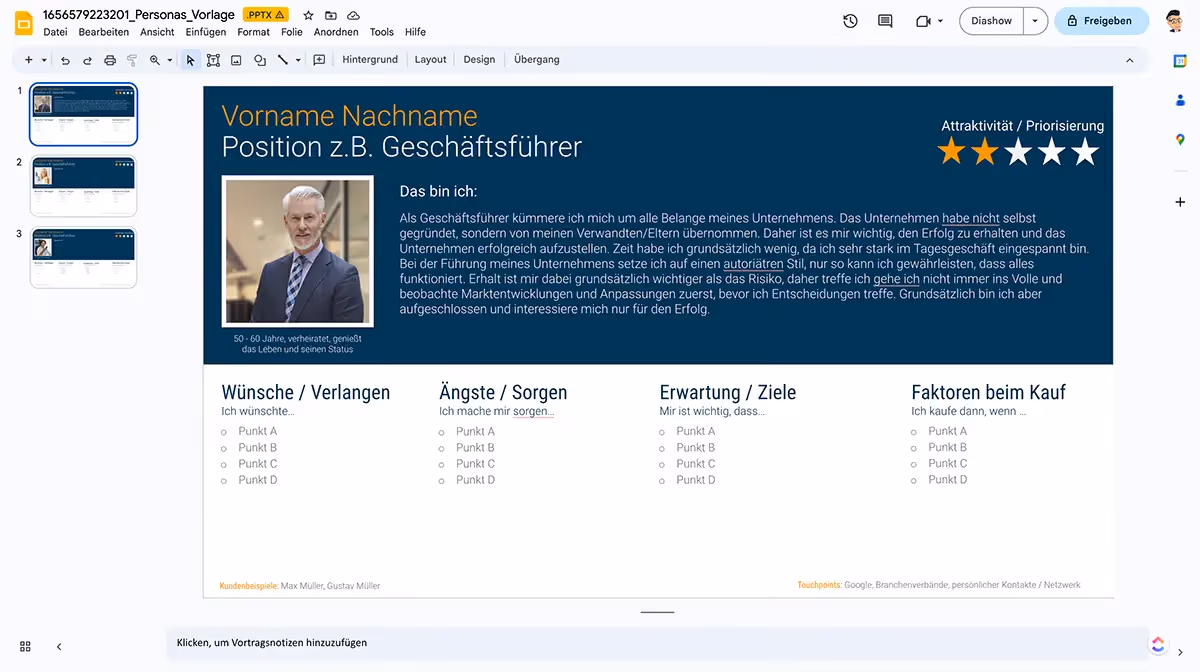Open the Anordnen menu
The height and width of the screenshot is (672, 1200).
(336, 31)
